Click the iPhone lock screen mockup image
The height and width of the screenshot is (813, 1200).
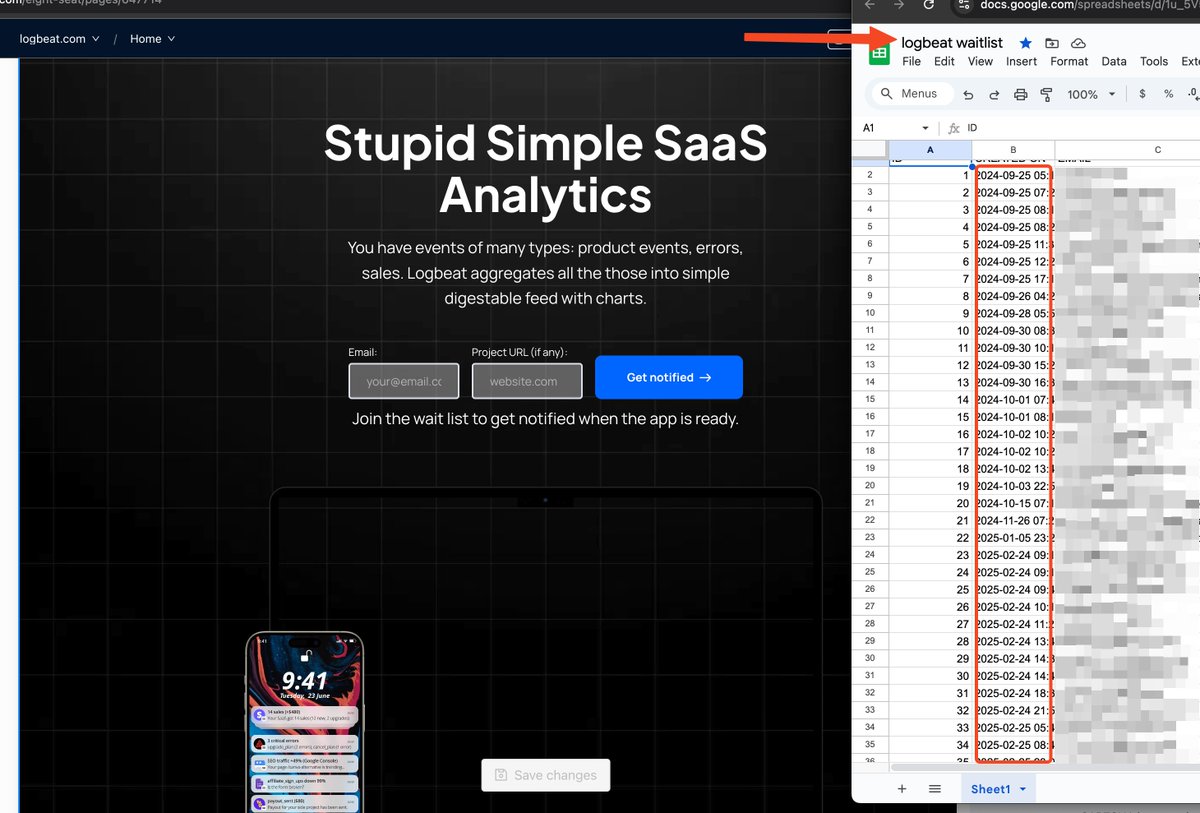(x=304, y=722)
